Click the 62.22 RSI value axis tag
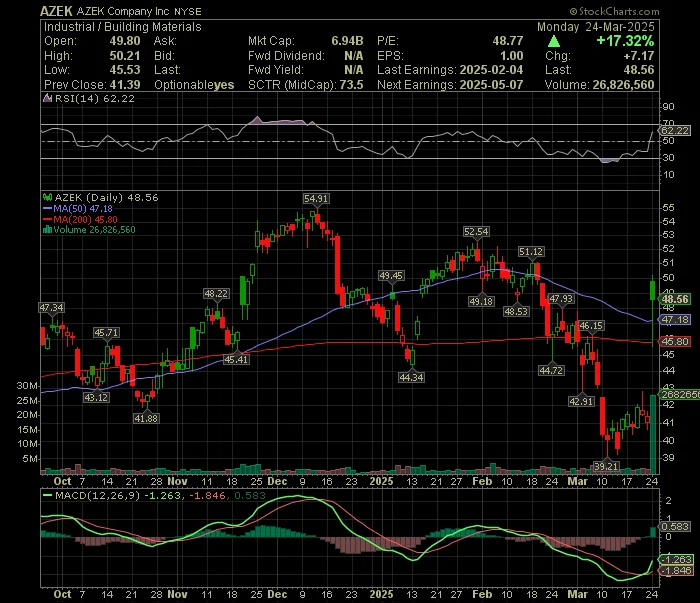 click(x=675, y=130)
